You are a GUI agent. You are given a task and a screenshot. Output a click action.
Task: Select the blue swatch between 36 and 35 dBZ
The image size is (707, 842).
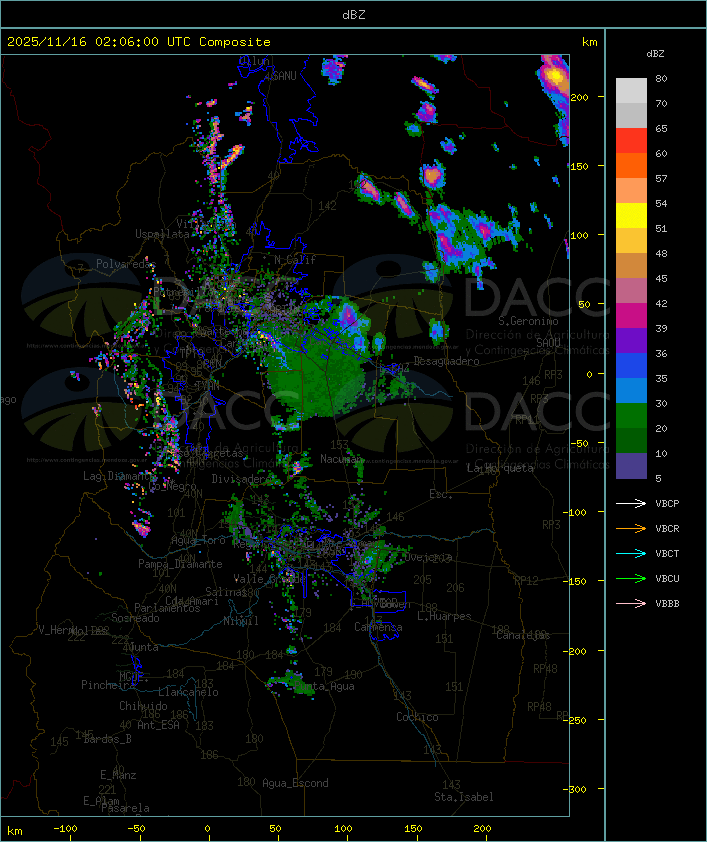631,366
